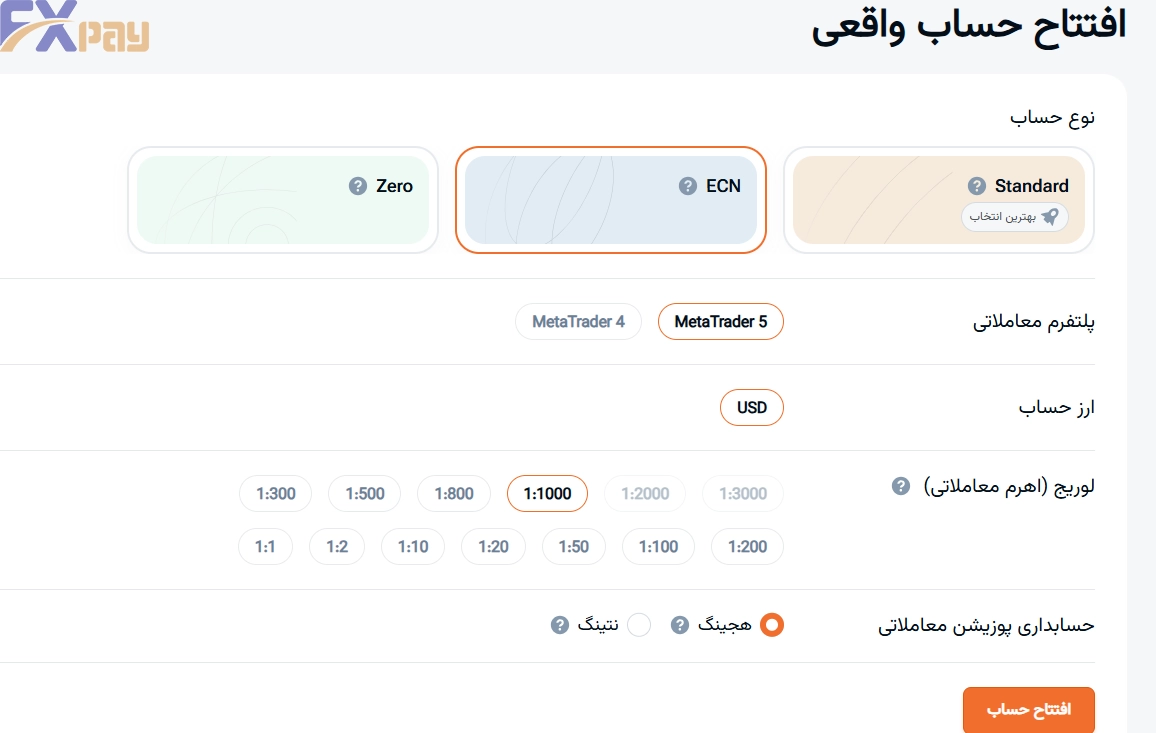Select the هجینگ (hedging) radio button
Image resolution: width=1156 pixels, height=733 pixels.
[x=771, y=625]
